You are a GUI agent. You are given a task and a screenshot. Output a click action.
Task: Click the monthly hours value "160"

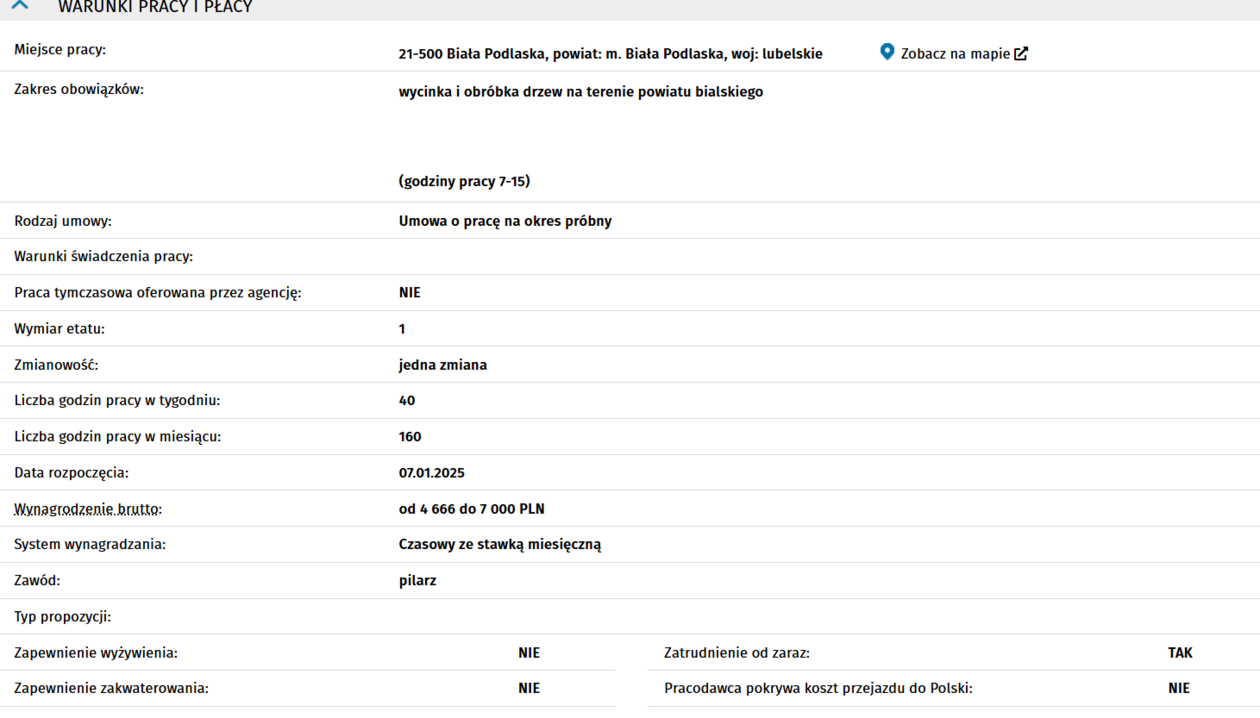point(409,437)
